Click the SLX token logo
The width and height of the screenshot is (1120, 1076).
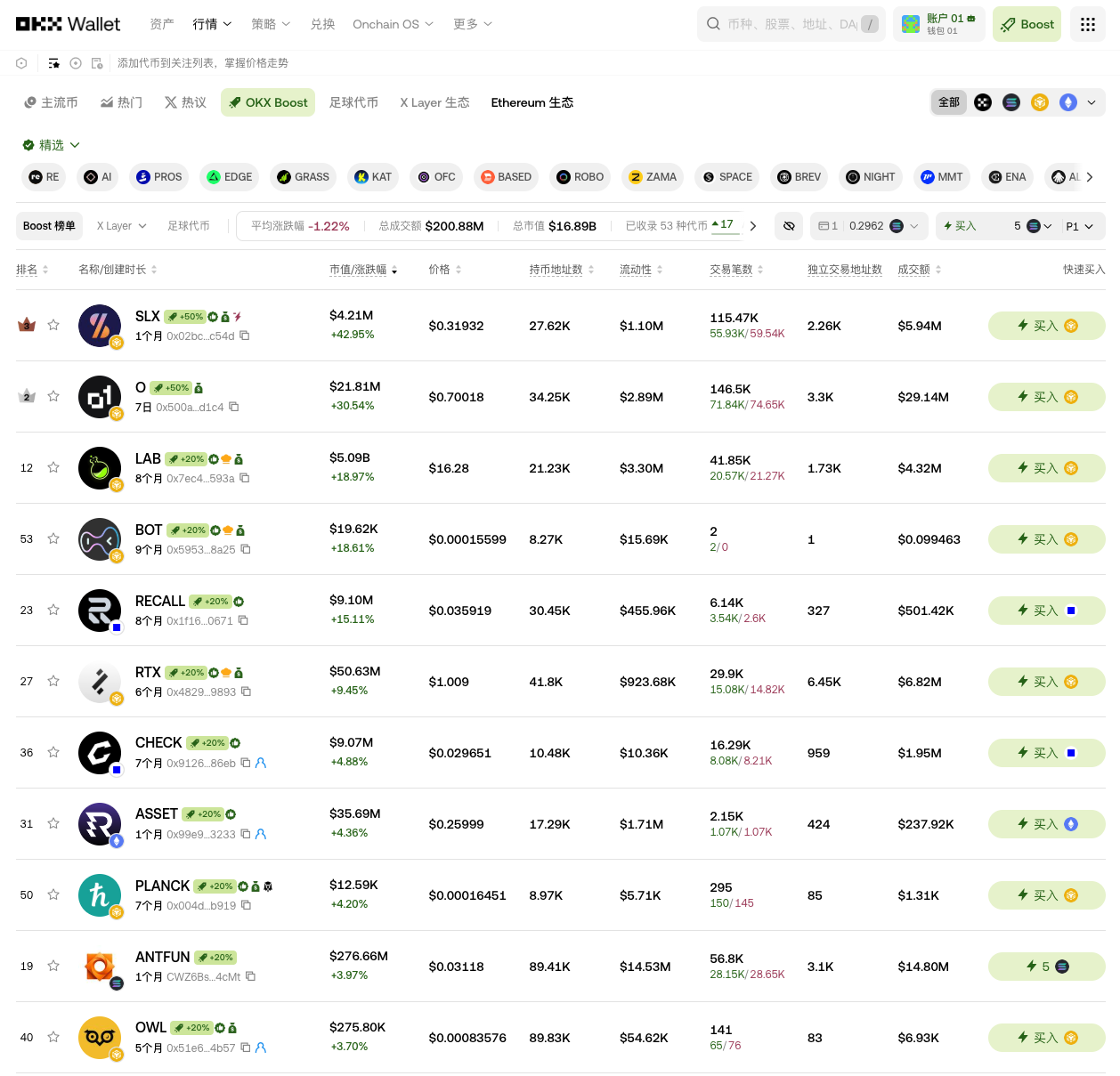(100, 326)
